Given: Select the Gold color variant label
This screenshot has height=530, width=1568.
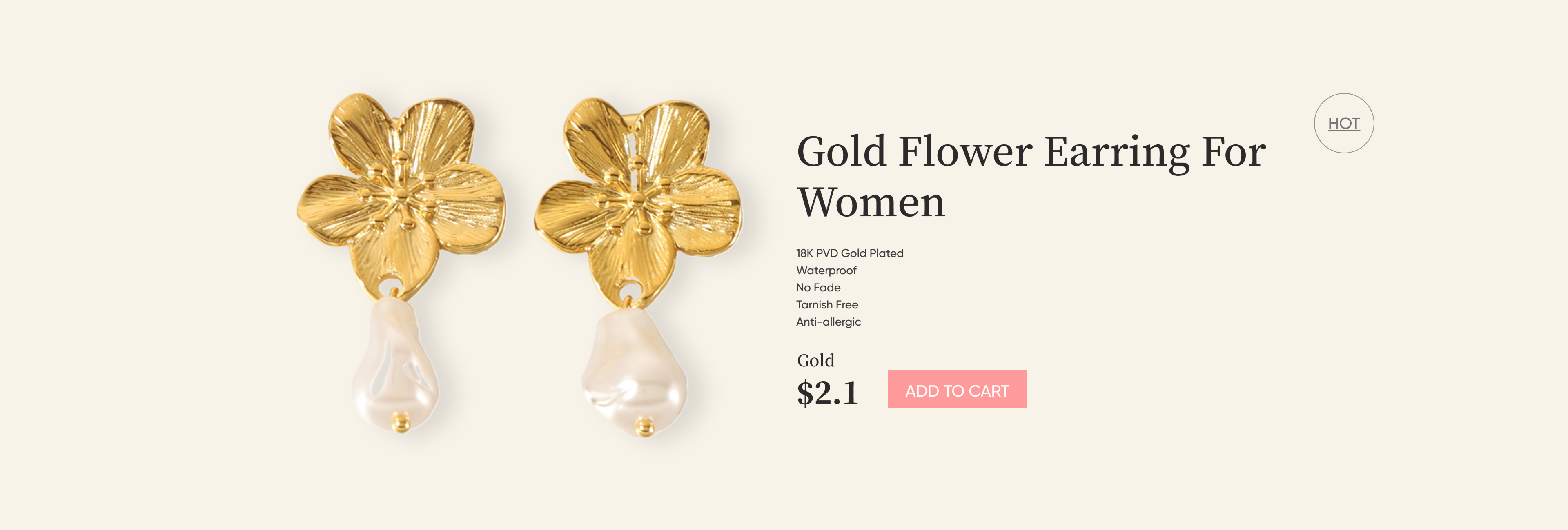Looking at the screenshot, I should [816, 360].
